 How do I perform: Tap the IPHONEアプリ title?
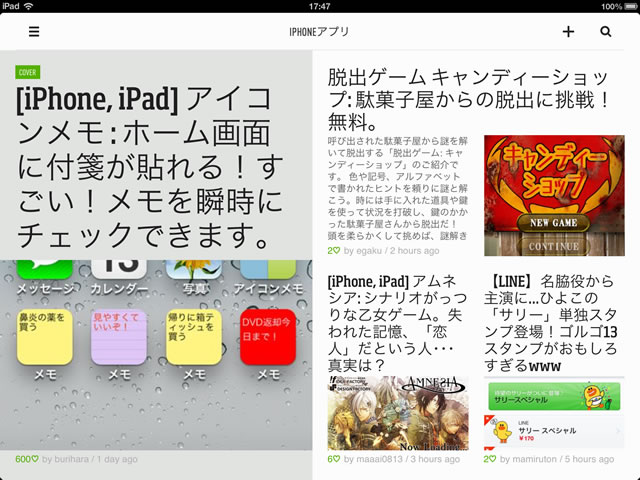pyautogui.click(x=319, y=31)
